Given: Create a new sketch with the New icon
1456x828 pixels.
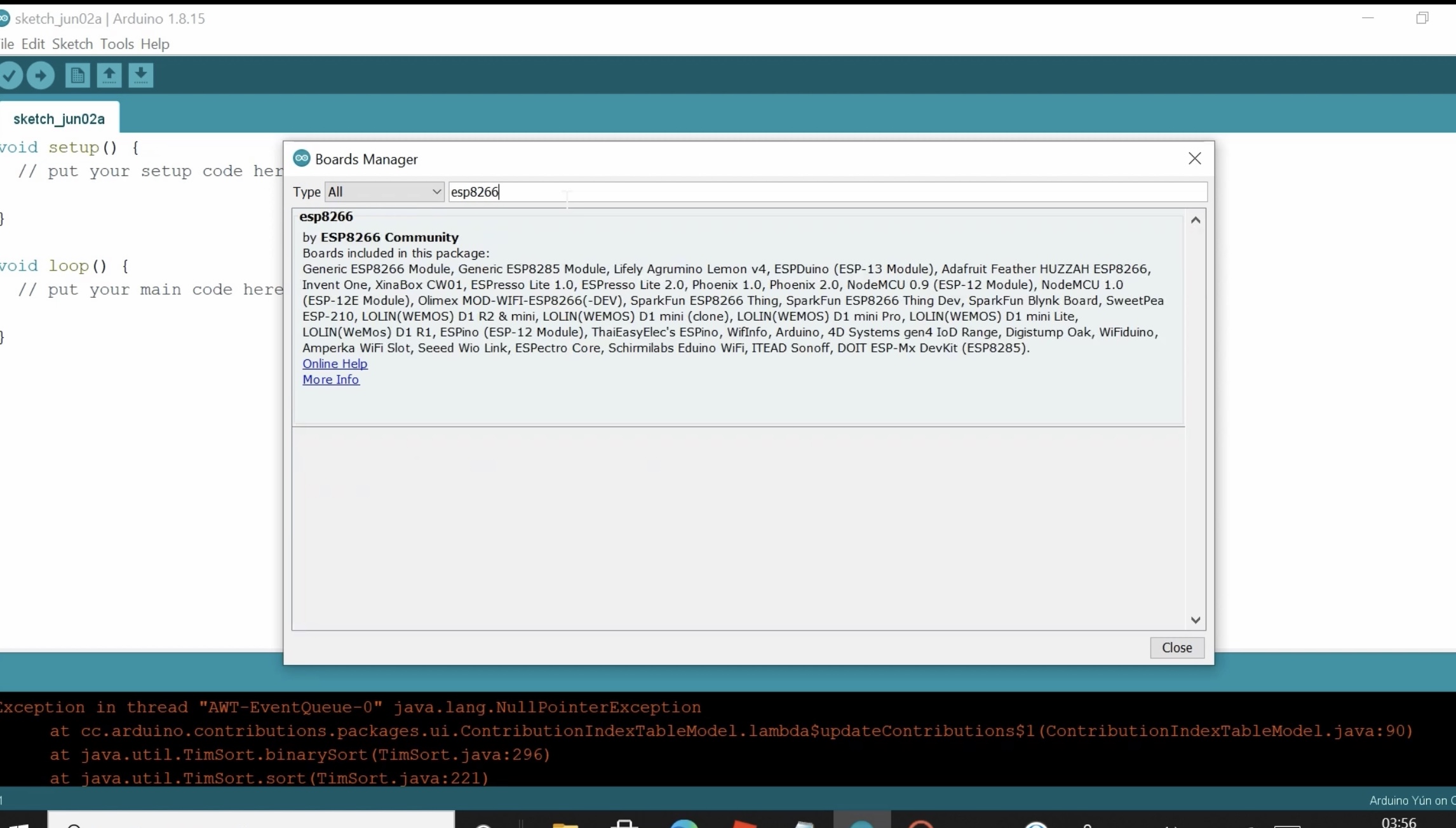Looking at the screenshot, I should [78, 76].
